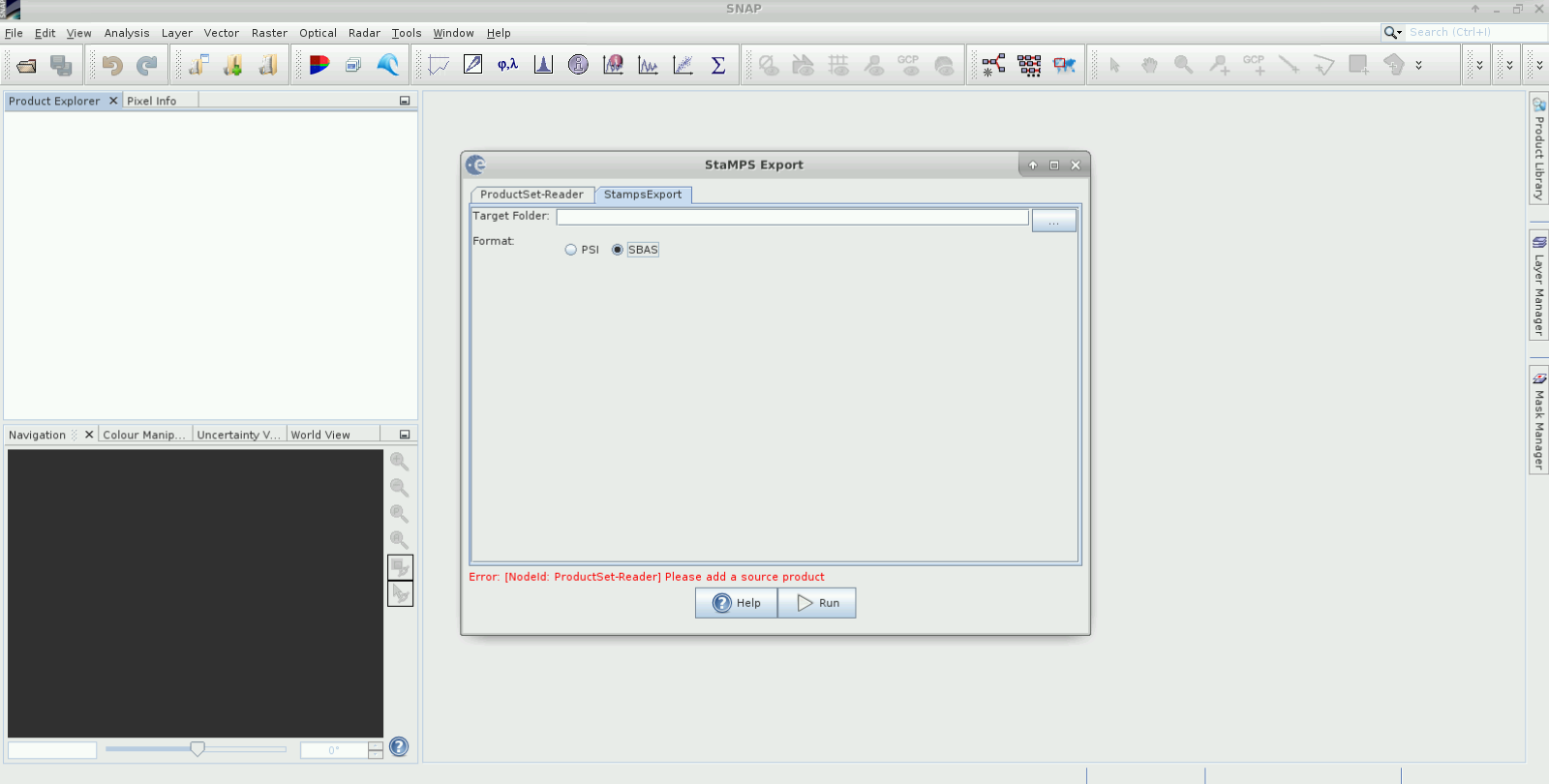Click the Redo arrow icon

pos(147,66)
